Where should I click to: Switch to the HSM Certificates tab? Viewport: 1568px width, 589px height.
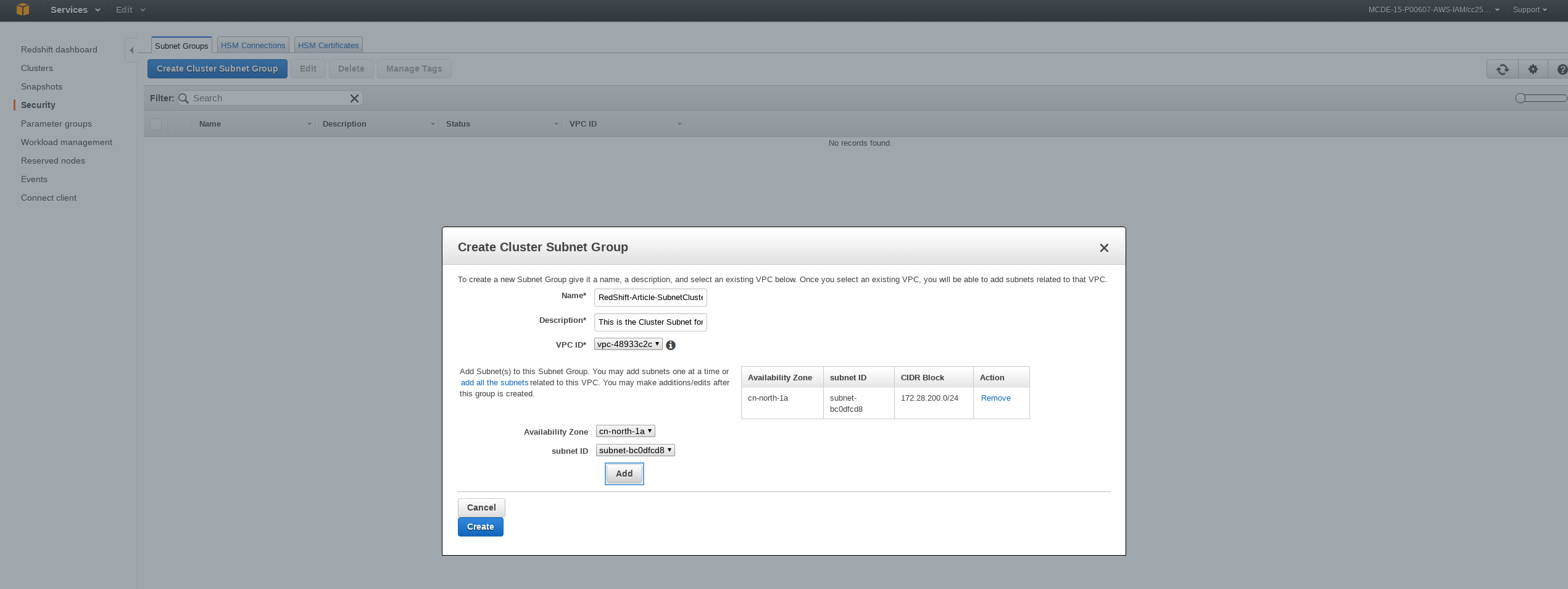pos(328,46)
